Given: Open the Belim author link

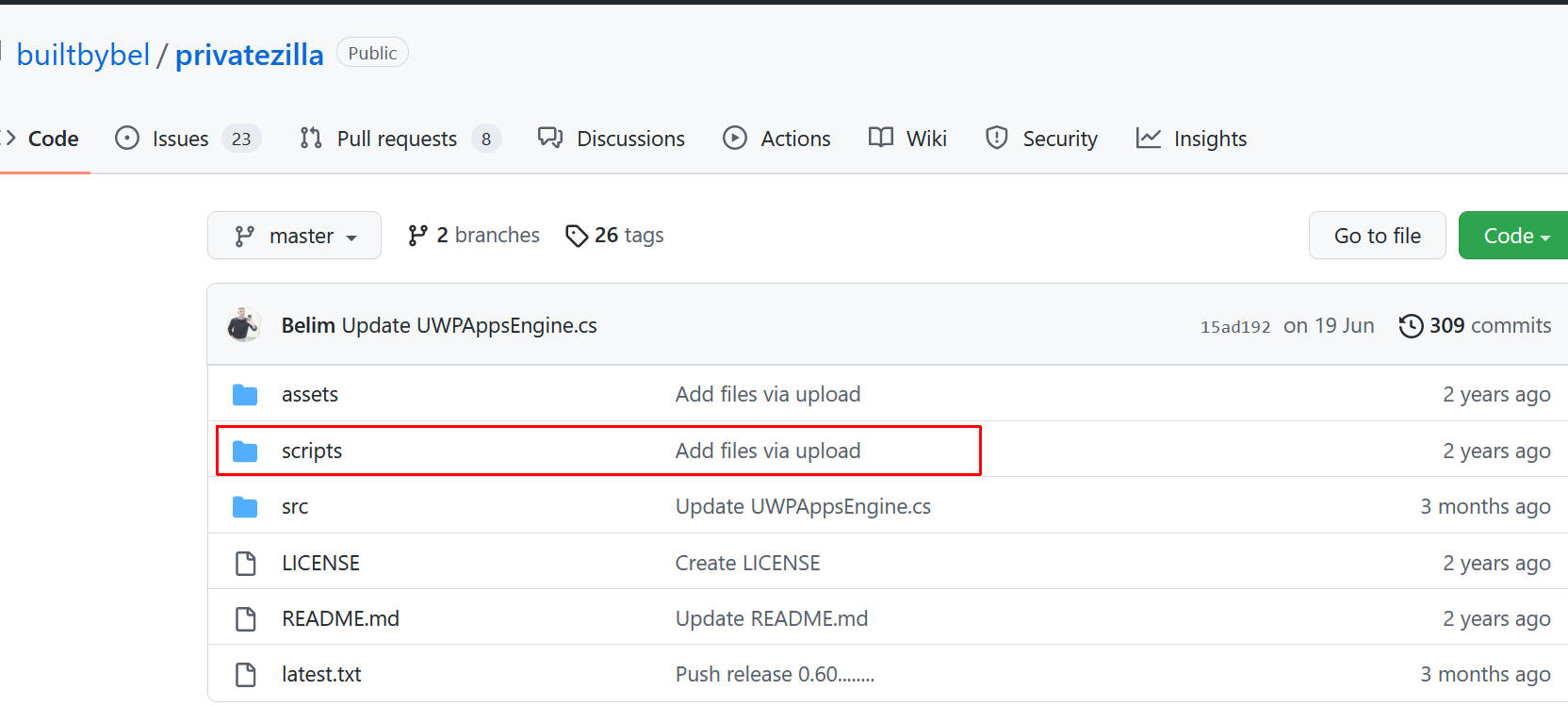Looking at the screenshot, I should (308, 325).
